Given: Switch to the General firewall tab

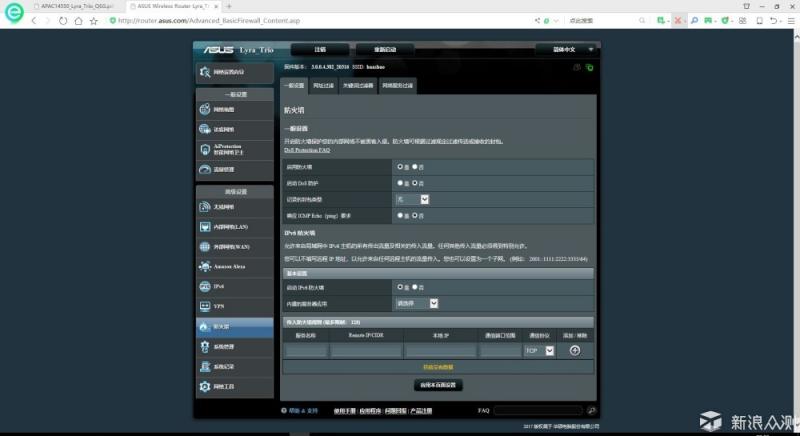Looking at the screenshot, I should point(294,86).
